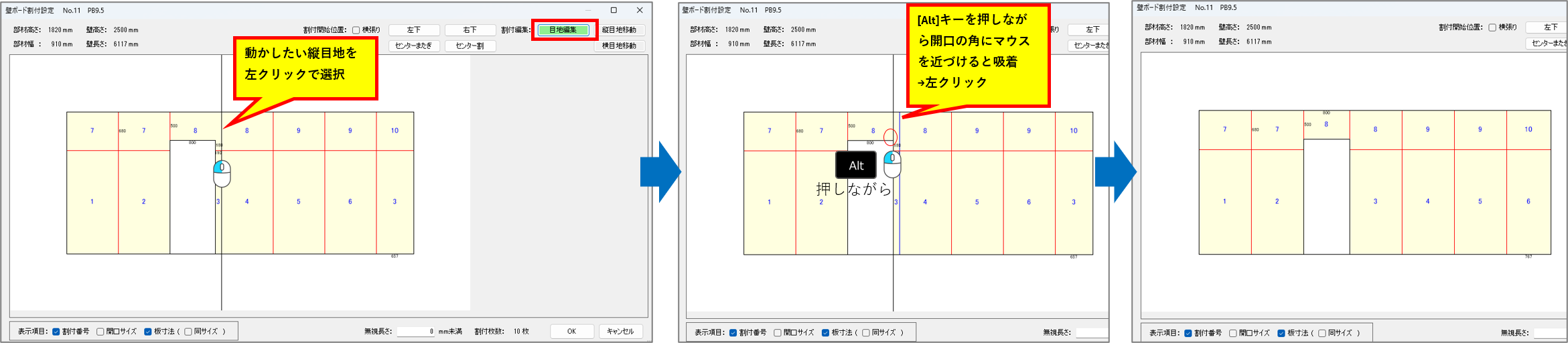The height and width of the screenshot is (343, 1568).
Task: Uncheck 板寸法 checkbox in the left window
Action: coord(148,332)
